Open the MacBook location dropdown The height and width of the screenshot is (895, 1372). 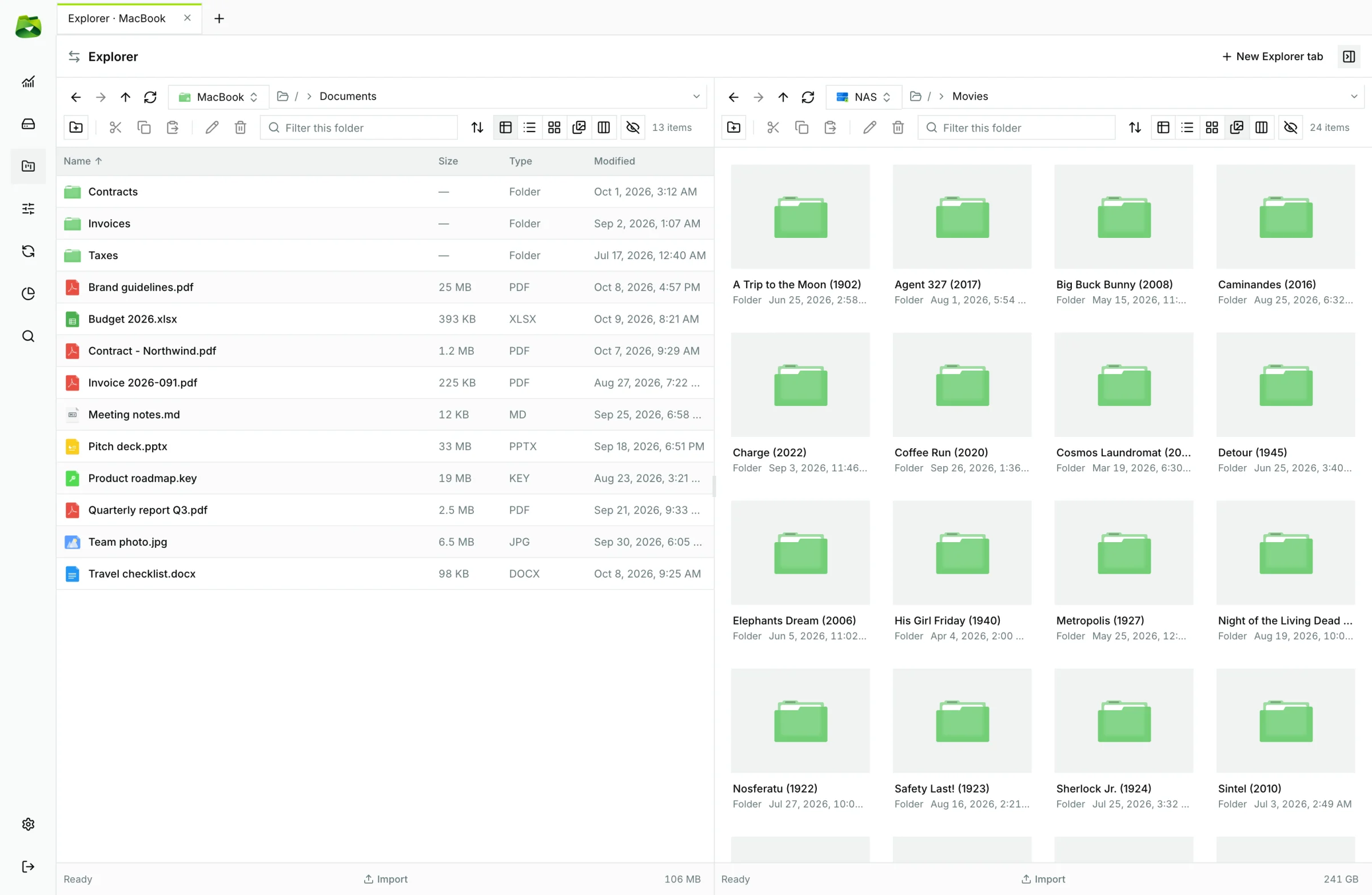click(218, 97)
